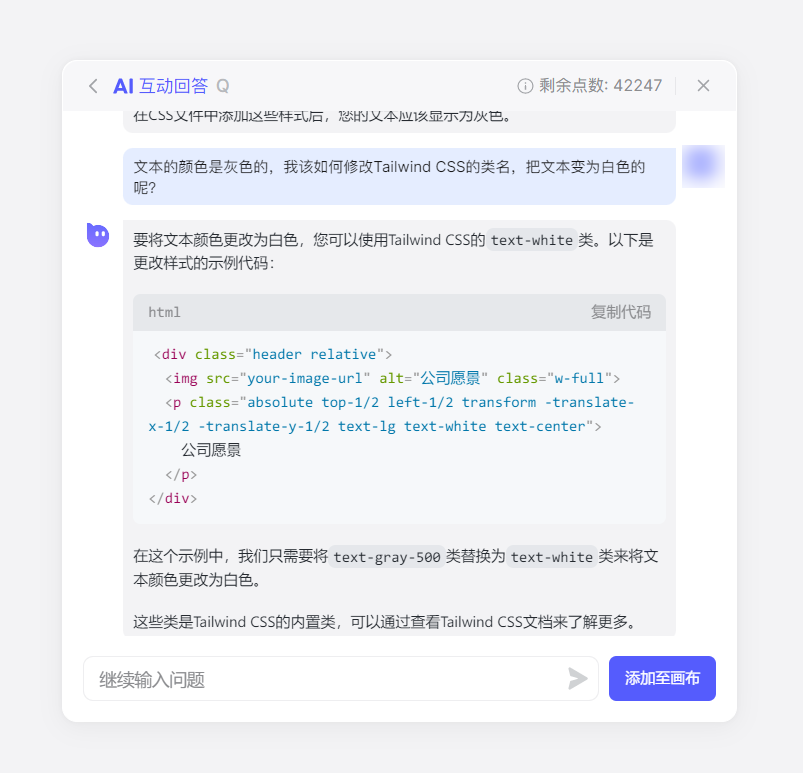Viewport: 803px width, 773px height.
Task: Click the info icon next to 剩余点数
Action: (x=525, y=86)
